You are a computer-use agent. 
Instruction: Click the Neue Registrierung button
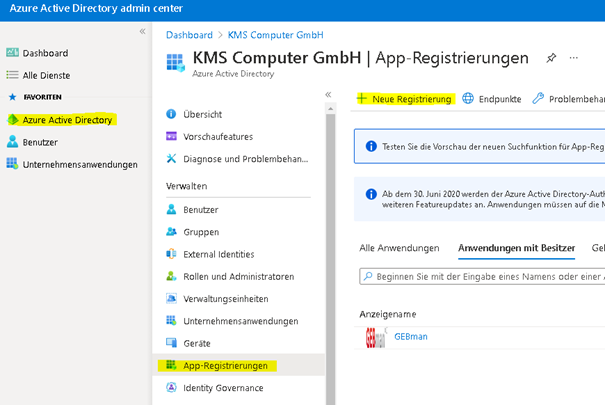(x=405, y=99)
